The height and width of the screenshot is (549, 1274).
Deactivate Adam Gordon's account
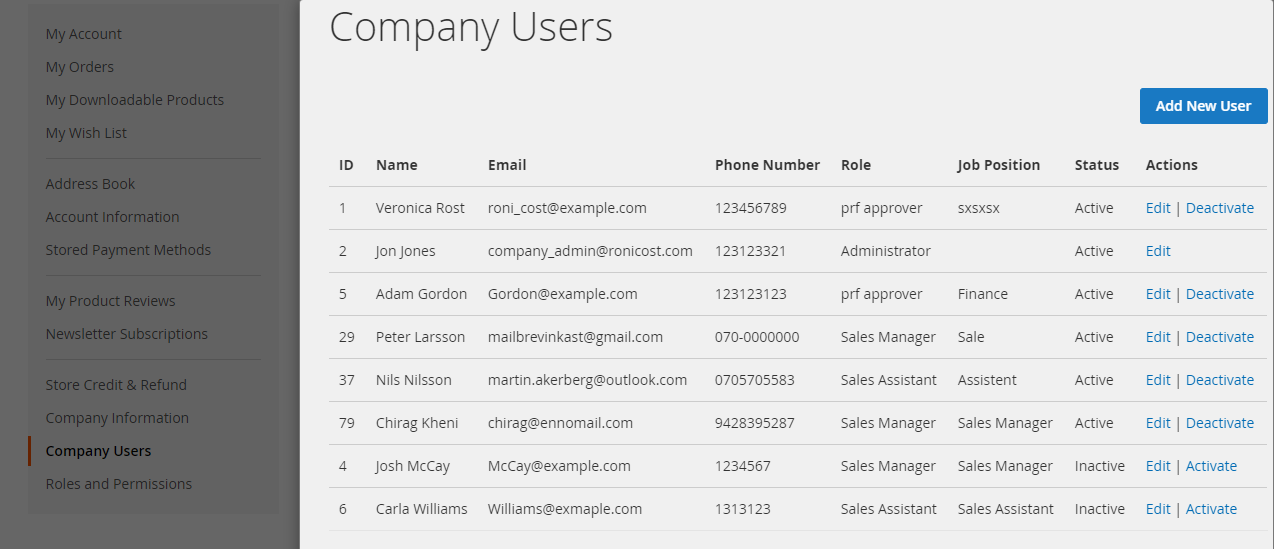pyautogui.click(x=1220, y=294)
